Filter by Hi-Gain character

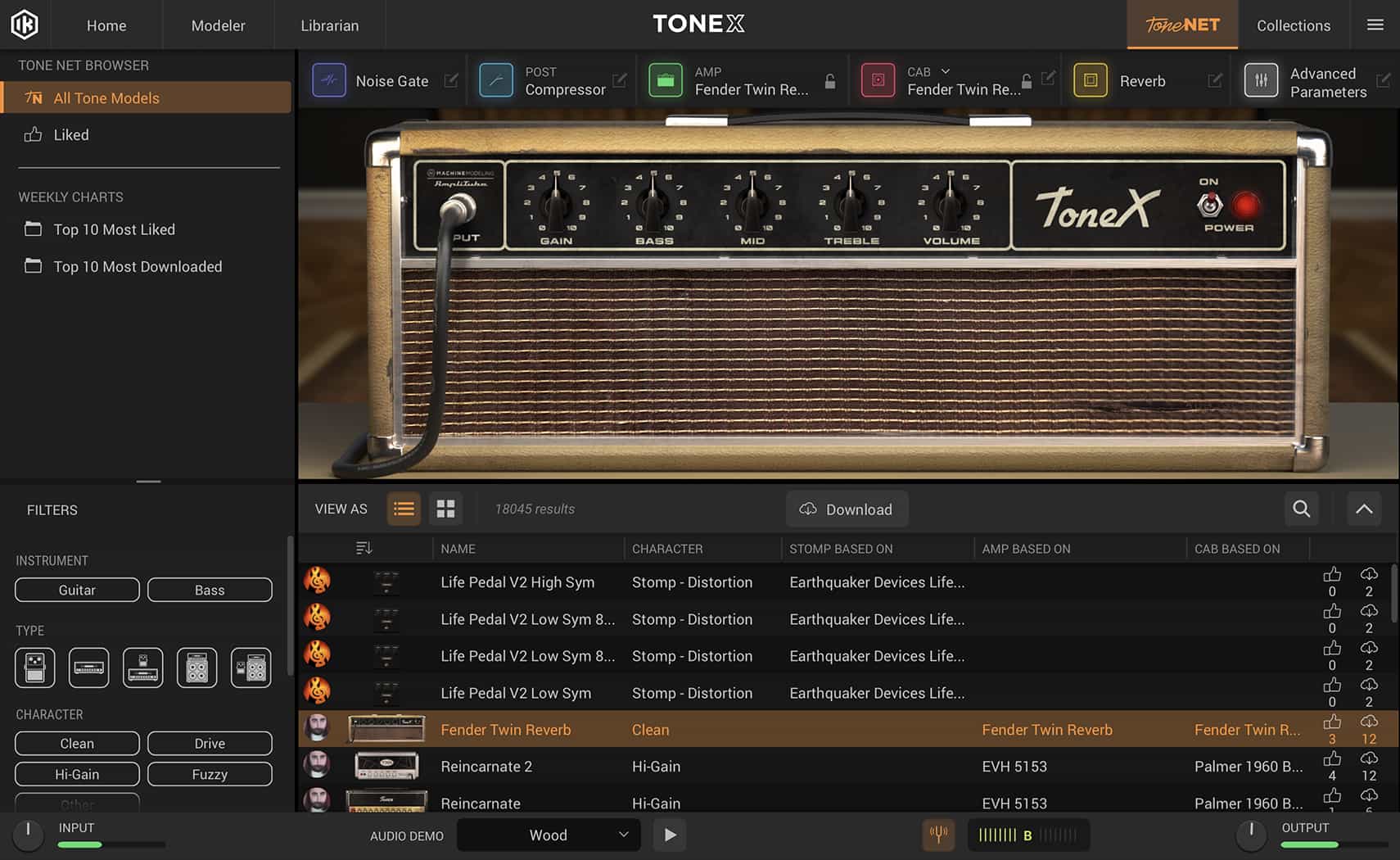[77, 774]
